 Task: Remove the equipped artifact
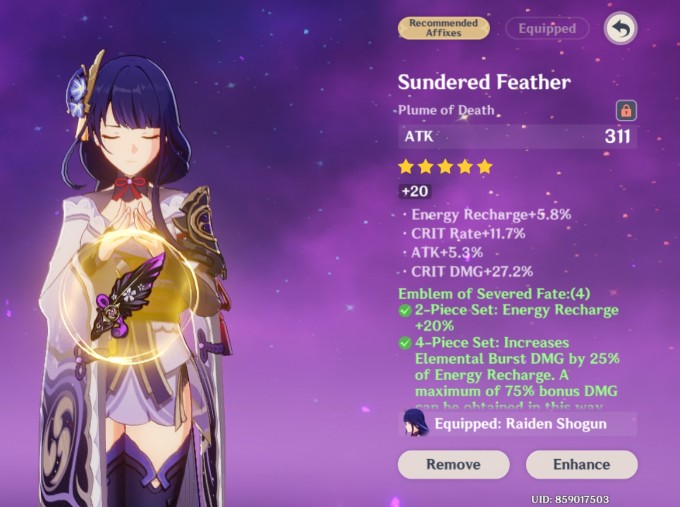tap(454, 464)
